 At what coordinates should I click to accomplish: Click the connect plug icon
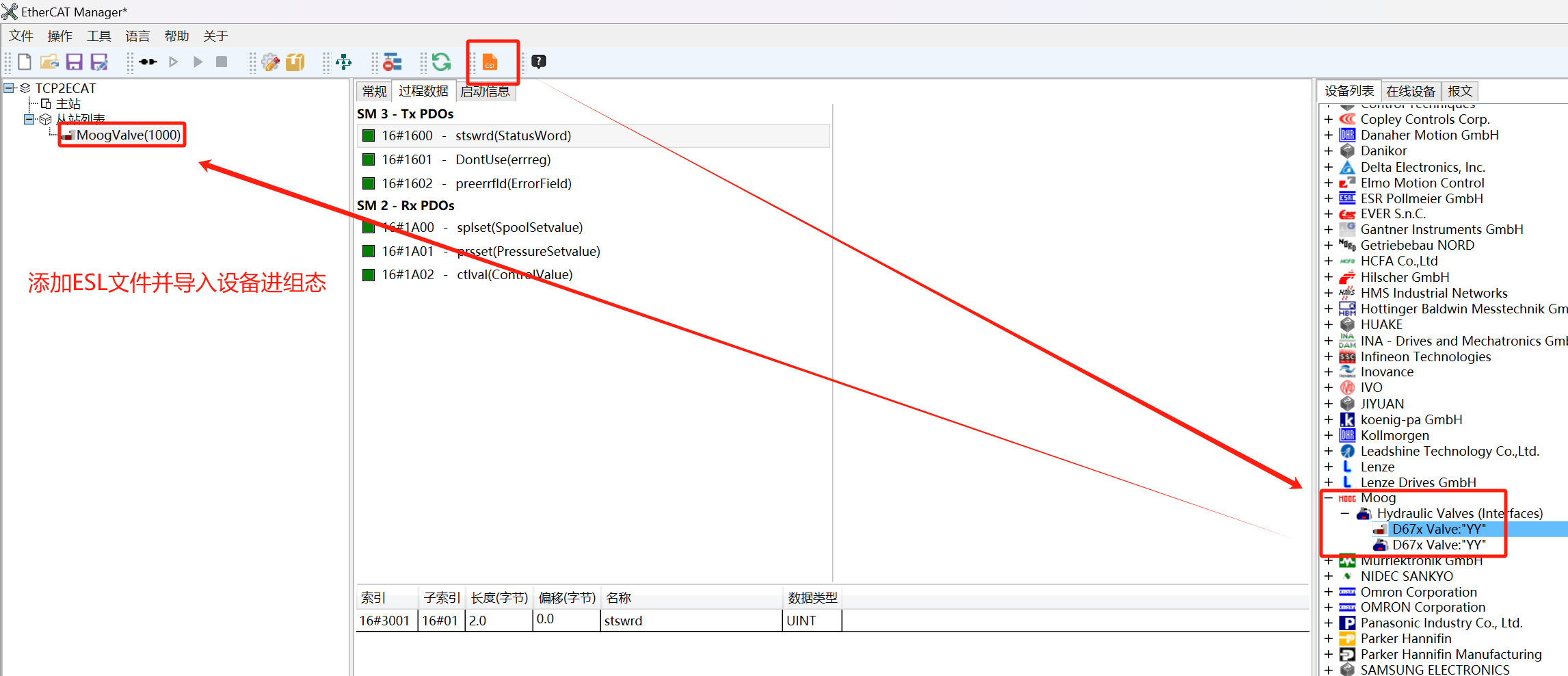[148, 62]
